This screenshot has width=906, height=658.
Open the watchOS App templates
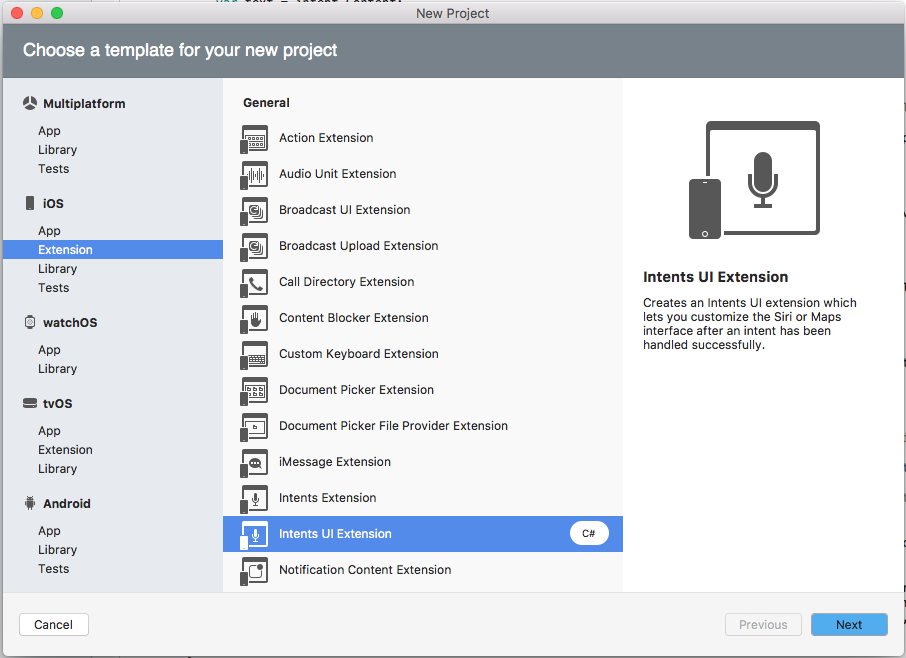pos(49,349)
